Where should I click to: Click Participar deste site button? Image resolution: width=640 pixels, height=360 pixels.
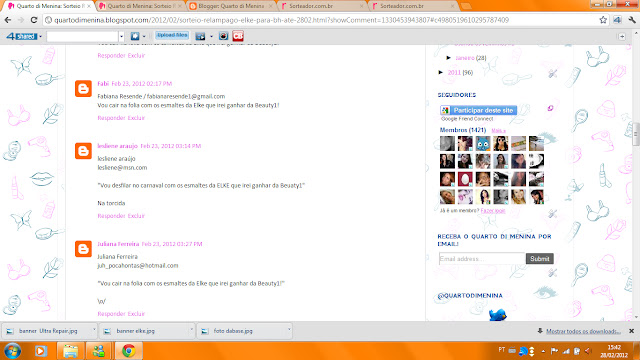[478, 110]
